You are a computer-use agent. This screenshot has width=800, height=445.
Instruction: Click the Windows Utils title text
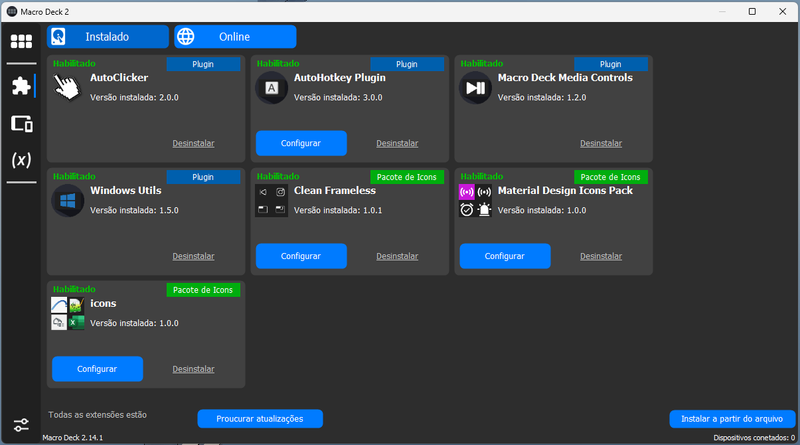[126, 190]
